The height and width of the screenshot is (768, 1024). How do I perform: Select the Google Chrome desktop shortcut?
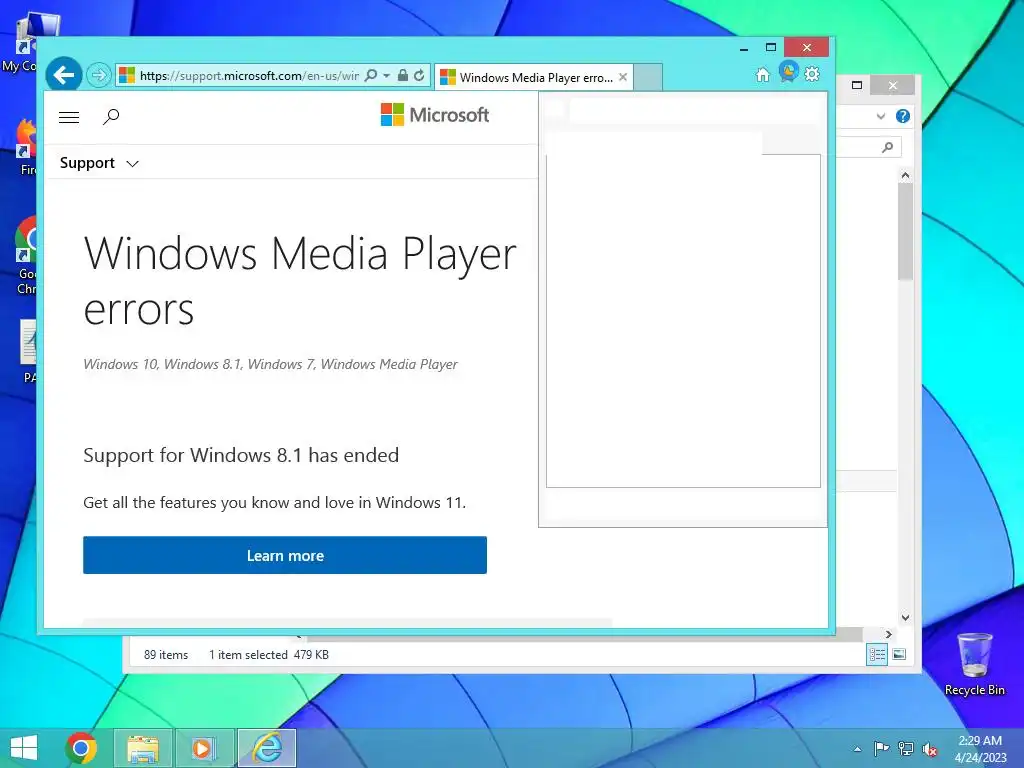click(x=25, y=255)
